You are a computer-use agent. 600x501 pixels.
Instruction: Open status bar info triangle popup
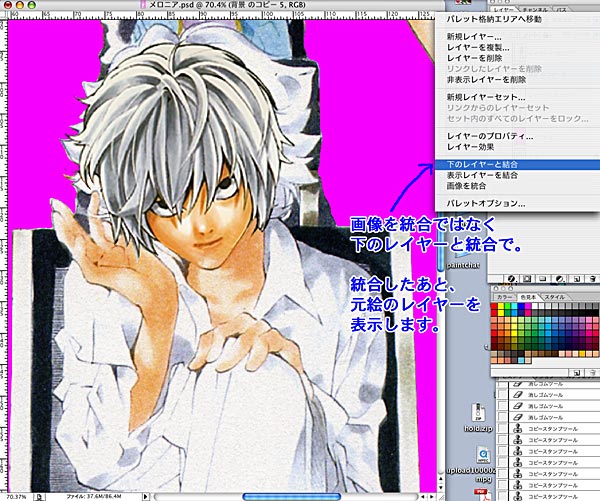click(145, 496)
